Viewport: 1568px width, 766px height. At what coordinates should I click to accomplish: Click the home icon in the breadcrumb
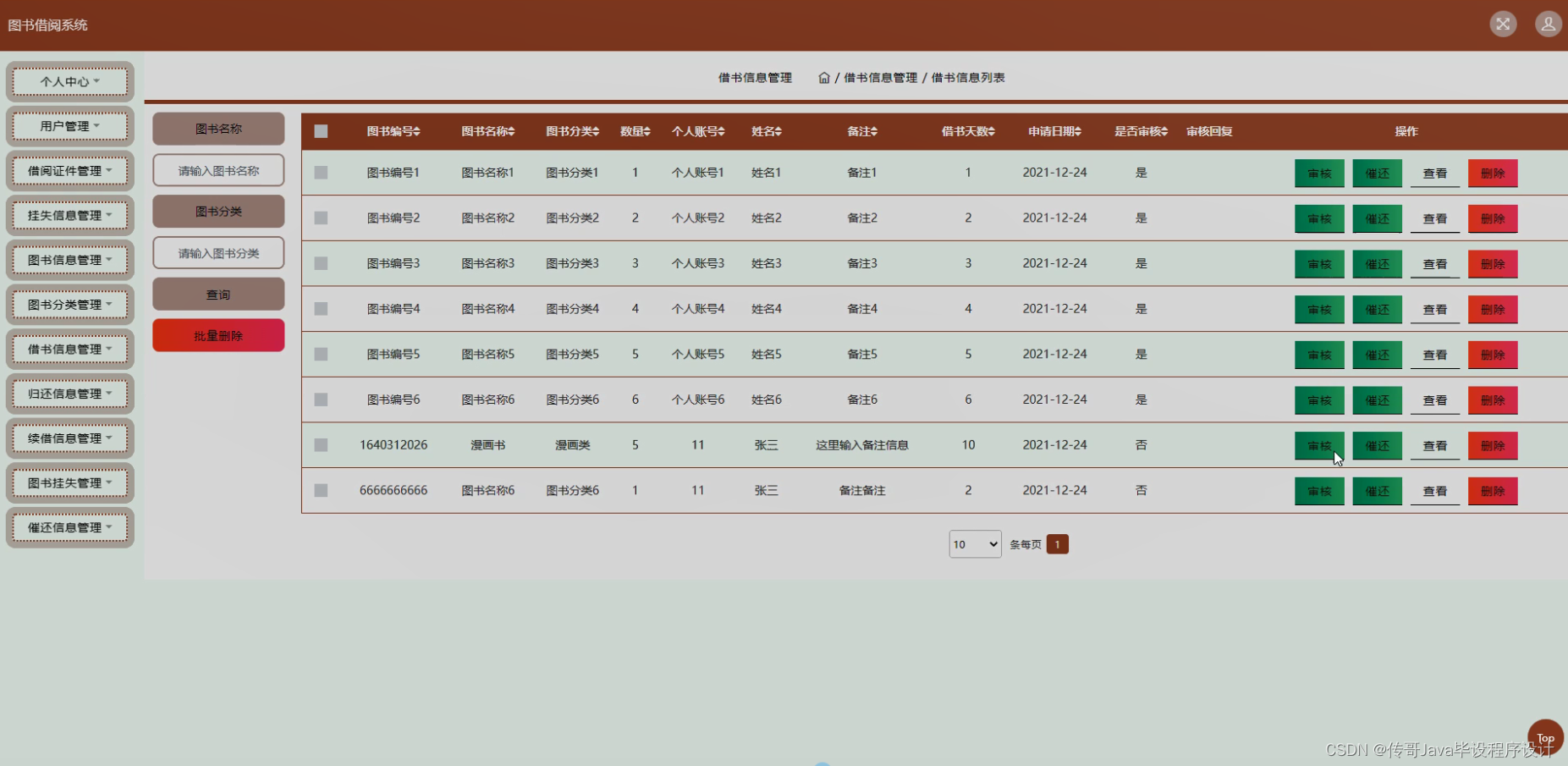824,77
